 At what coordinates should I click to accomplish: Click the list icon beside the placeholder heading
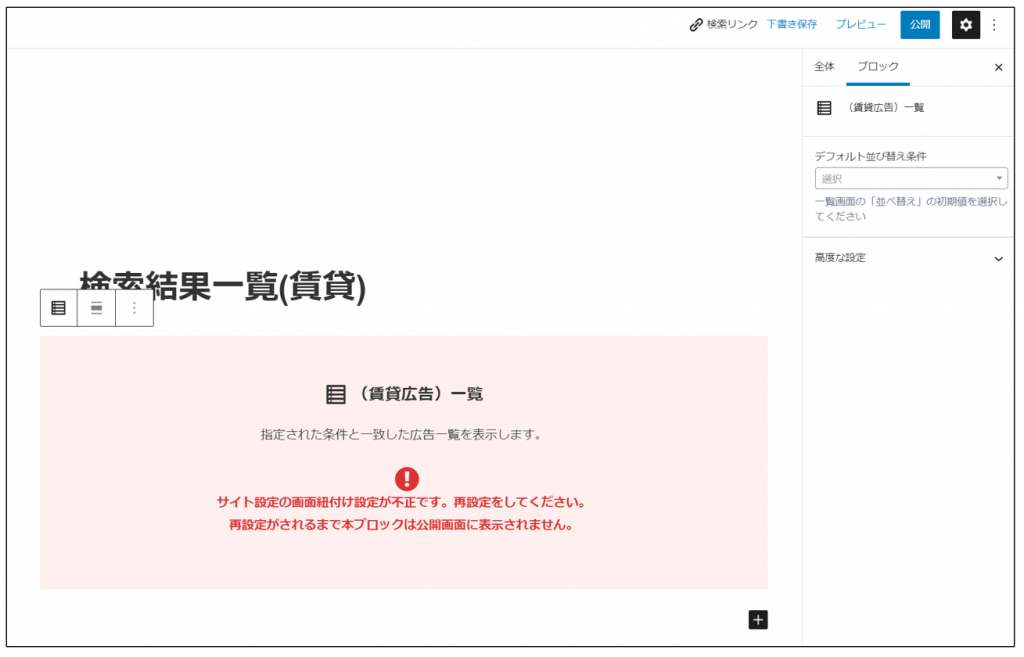(x=336, y=394)
